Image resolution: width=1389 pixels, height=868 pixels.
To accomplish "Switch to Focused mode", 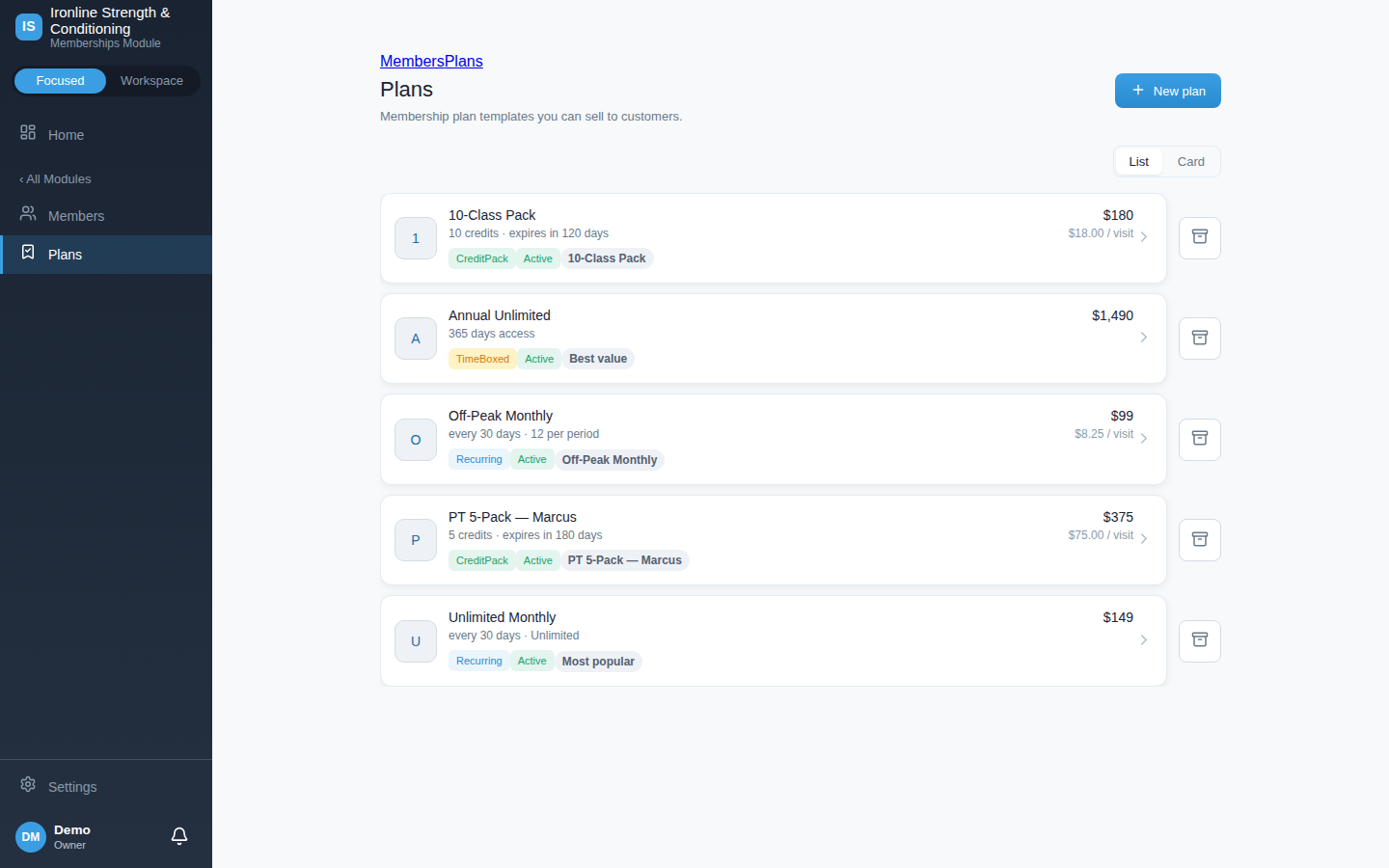I will pos(60,81).
